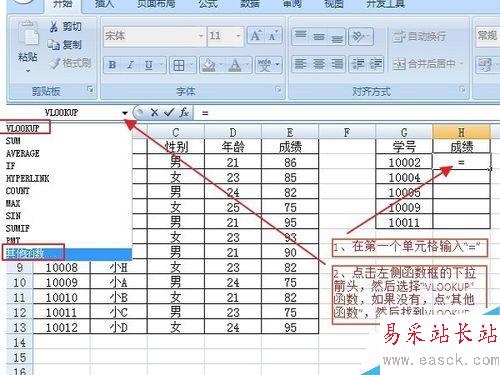Increase font size with large A
Image resolution: width=500 pixels, height=375 pixels.
256,36
